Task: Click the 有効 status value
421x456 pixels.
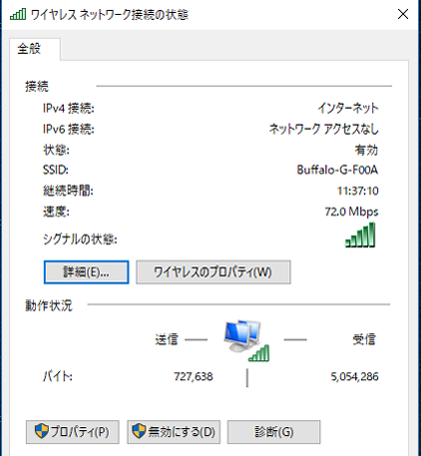Action: pos(366,150)
